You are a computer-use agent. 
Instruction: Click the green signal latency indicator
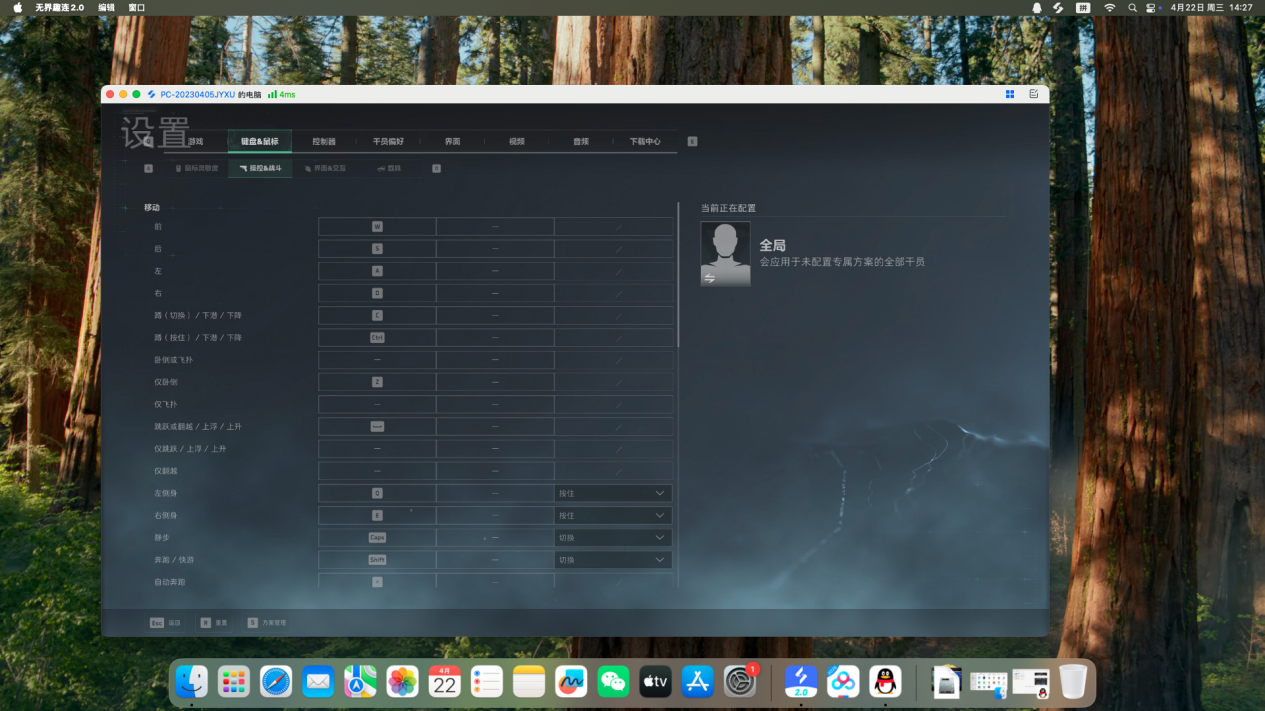point(280,94)
